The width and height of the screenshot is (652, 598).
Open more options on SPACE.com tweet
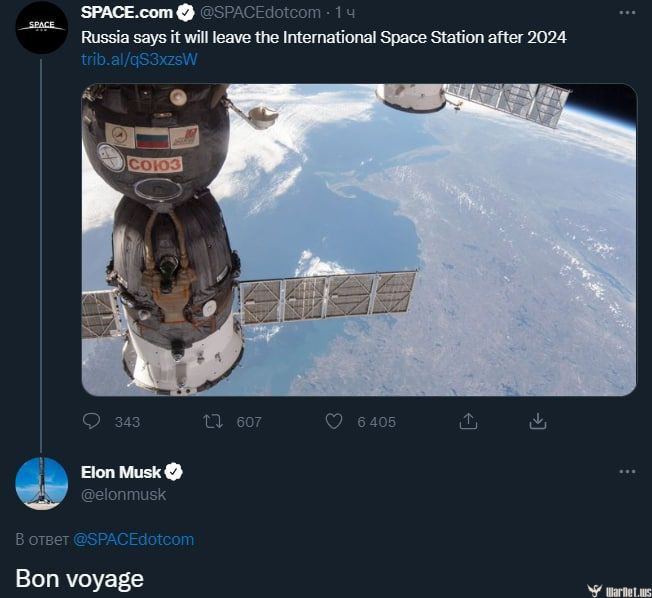627,13
